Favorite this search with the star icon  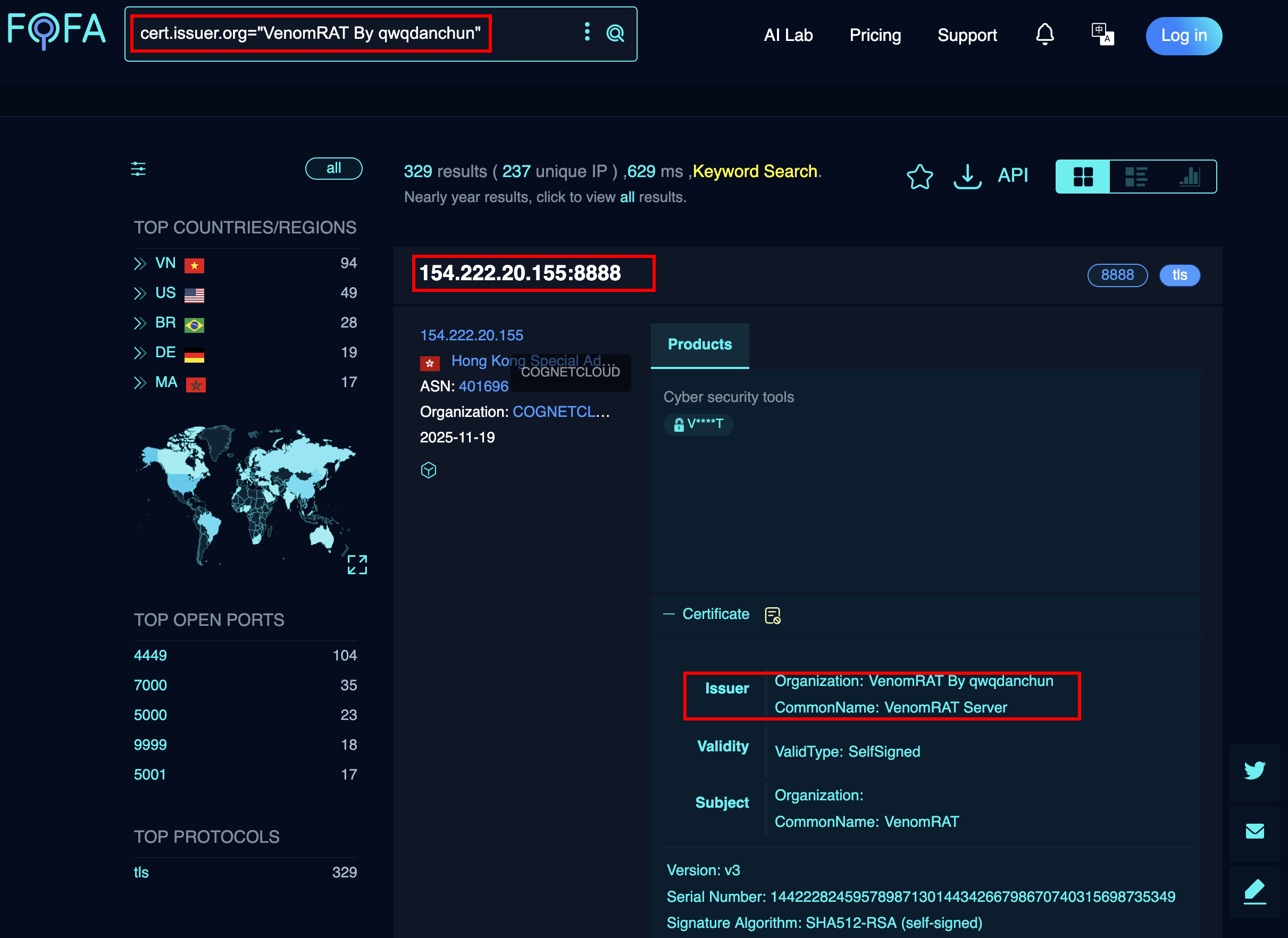(919, 177)
